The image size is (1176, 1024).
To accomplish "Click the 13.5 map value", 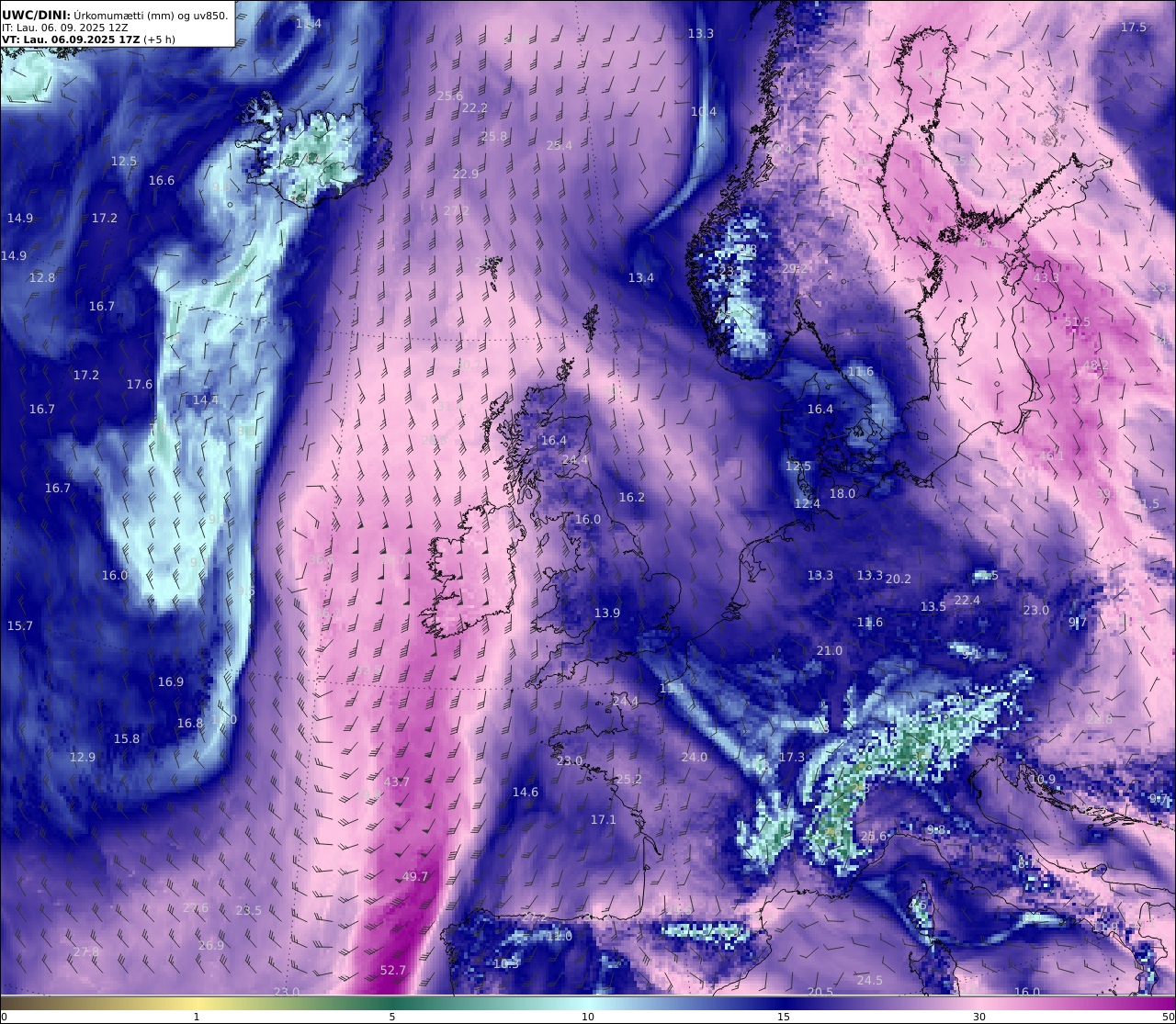I will click(933, 606).
